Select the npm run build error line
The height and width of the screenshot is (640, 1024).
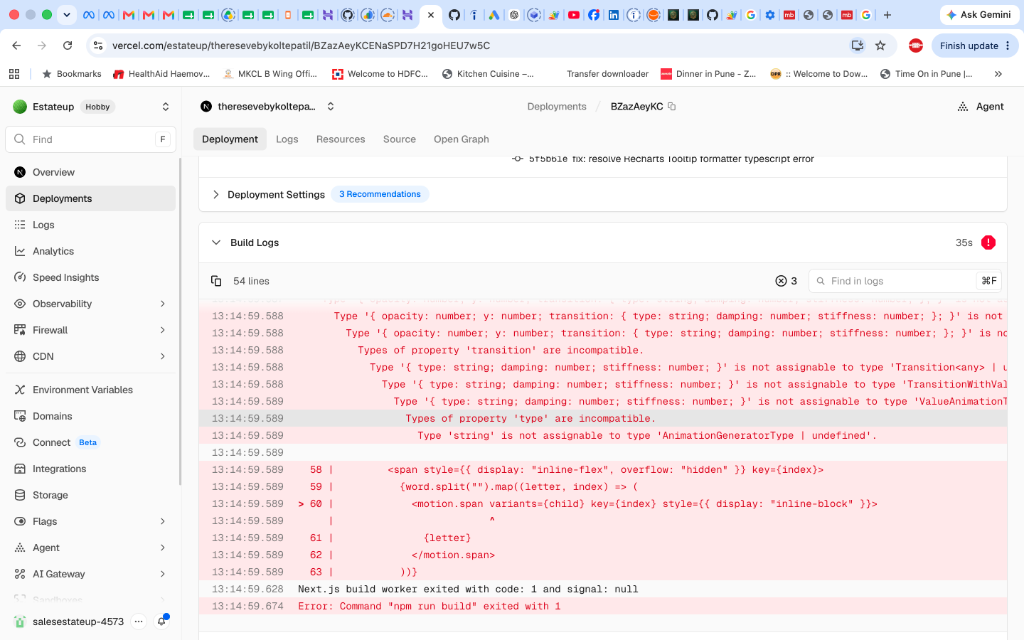click(603, 606)
